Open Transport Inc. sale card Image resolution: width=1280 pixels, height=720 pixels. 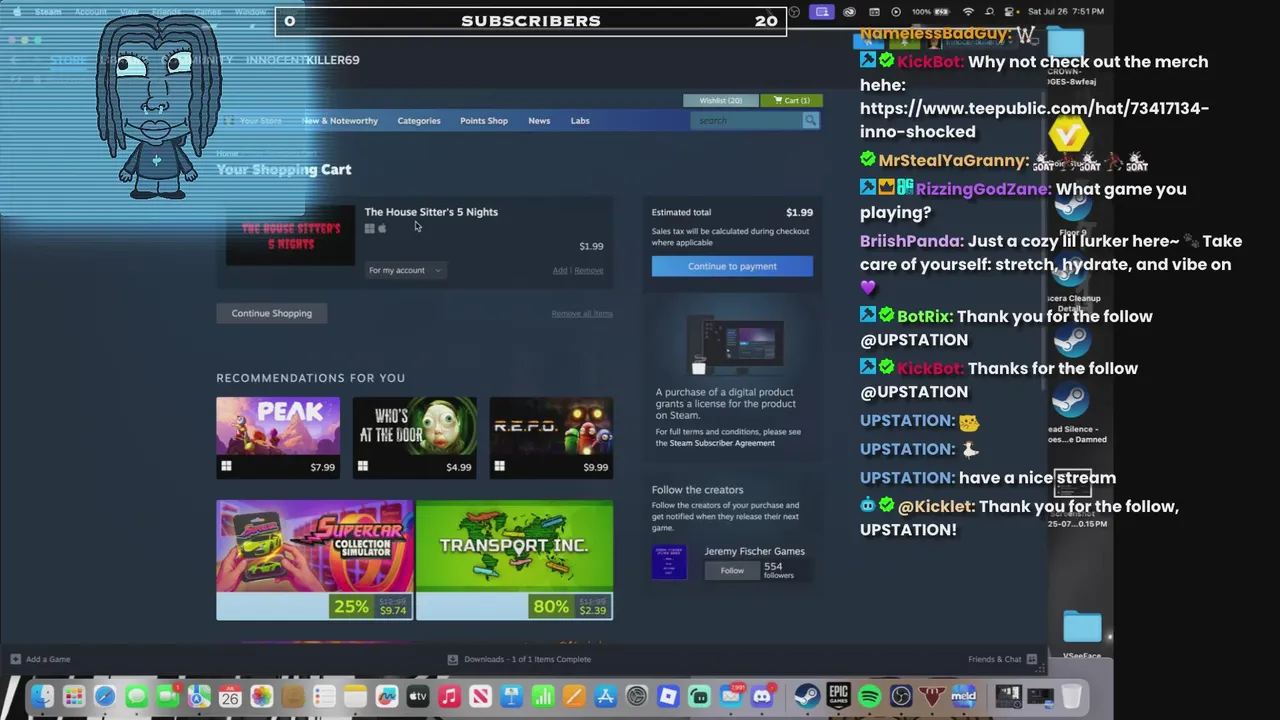click(x=514, y=560)
